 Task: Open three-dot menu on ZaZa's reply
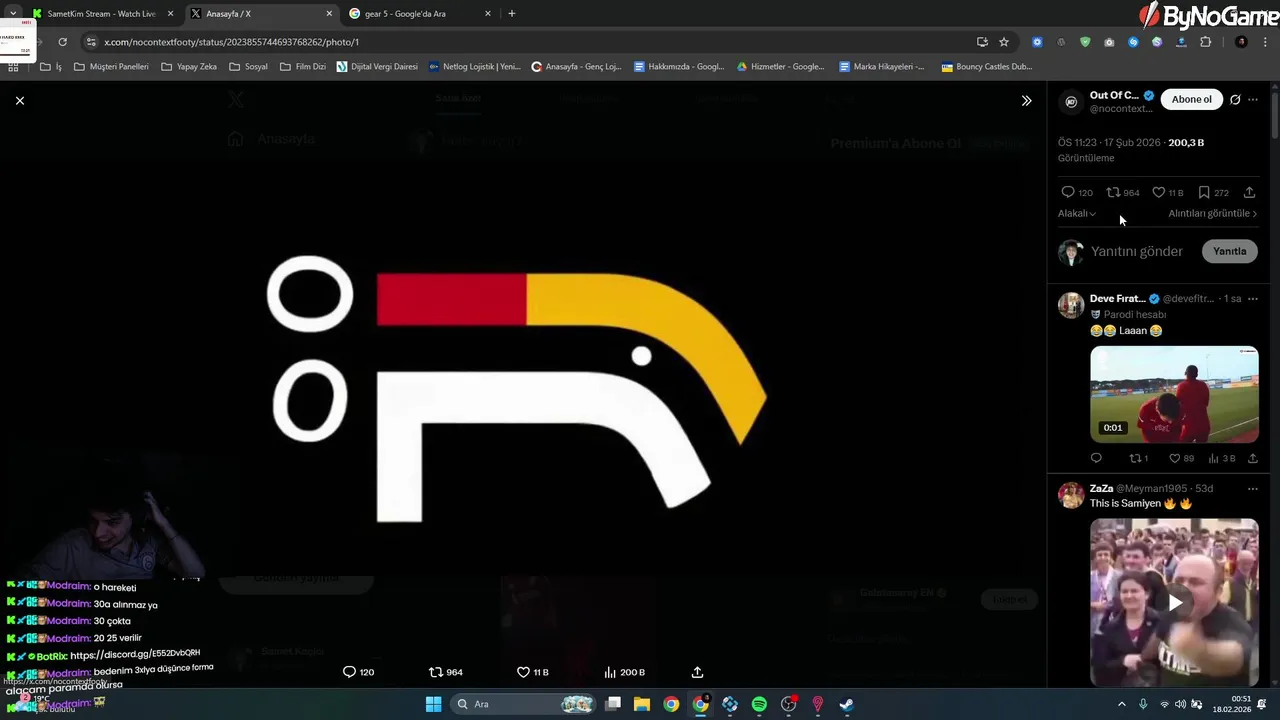coord(1253,488)
